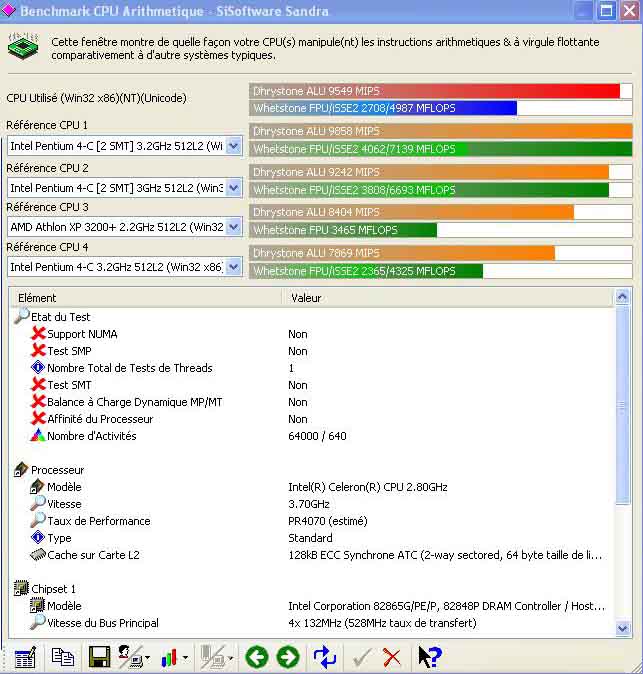Click the value Intel(R) Celeron(R) CPU 2.80GHz

click(x=367, y=487)
